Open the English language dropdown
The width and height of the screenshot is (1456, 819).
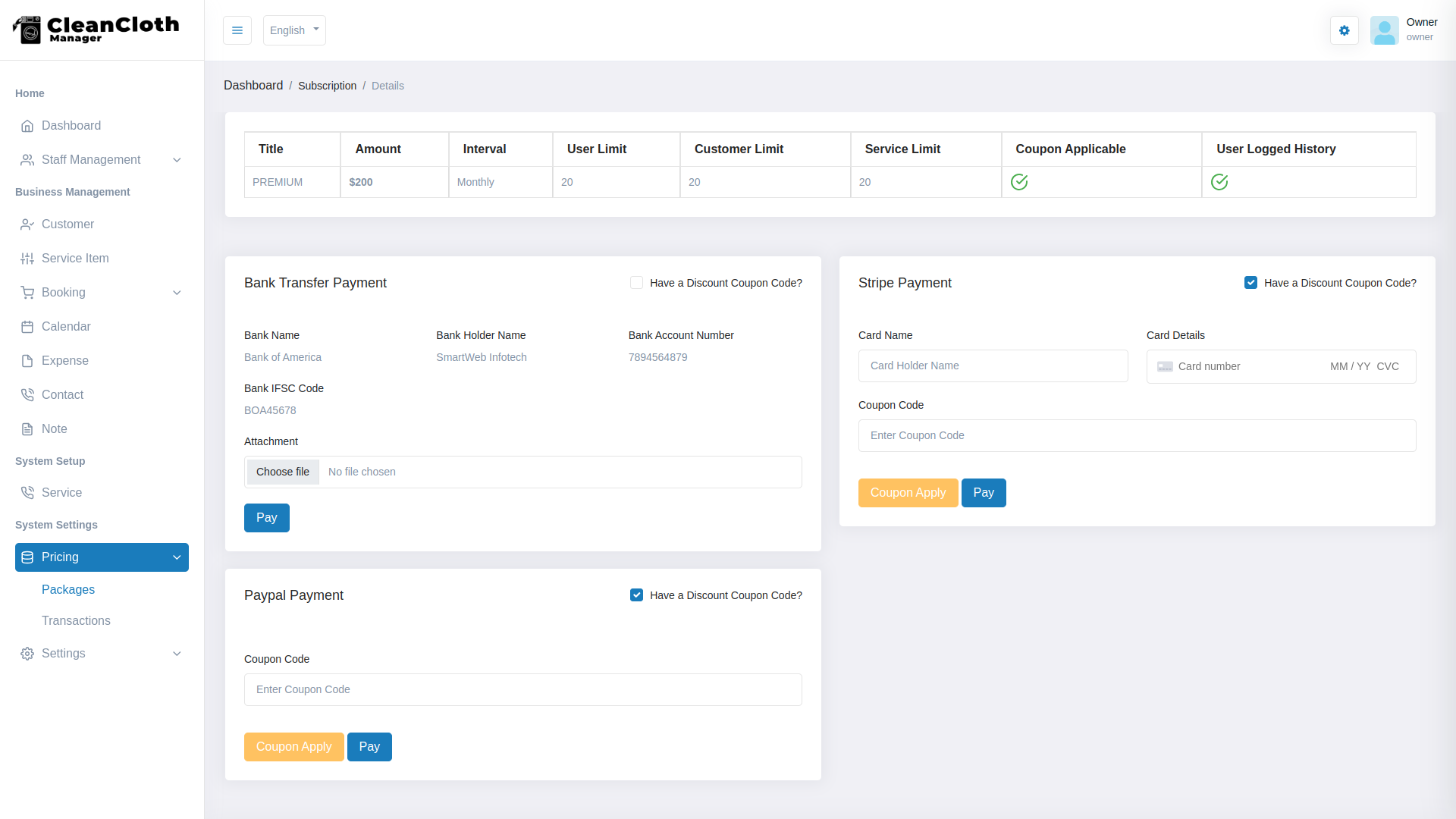click(x=293, y=30)
